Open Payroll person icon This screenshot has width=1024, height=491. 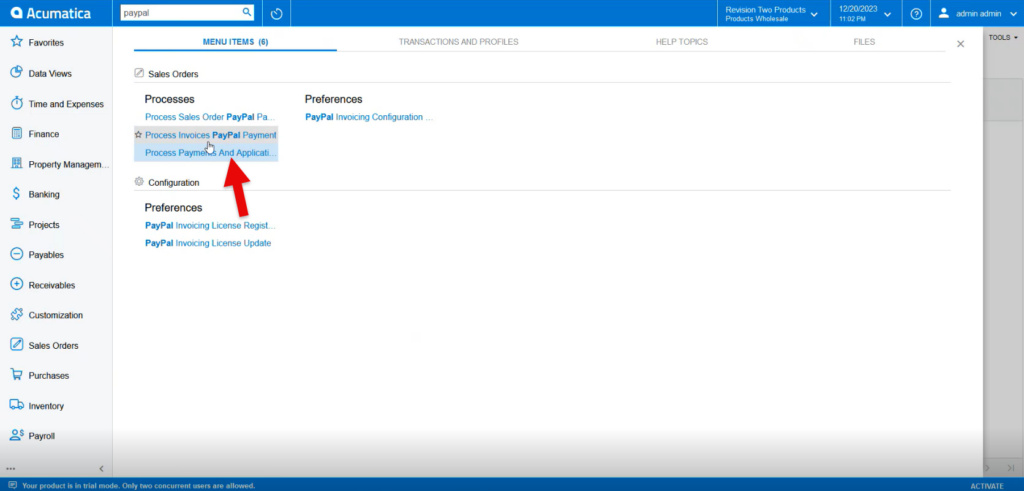[x=17, y=436]
